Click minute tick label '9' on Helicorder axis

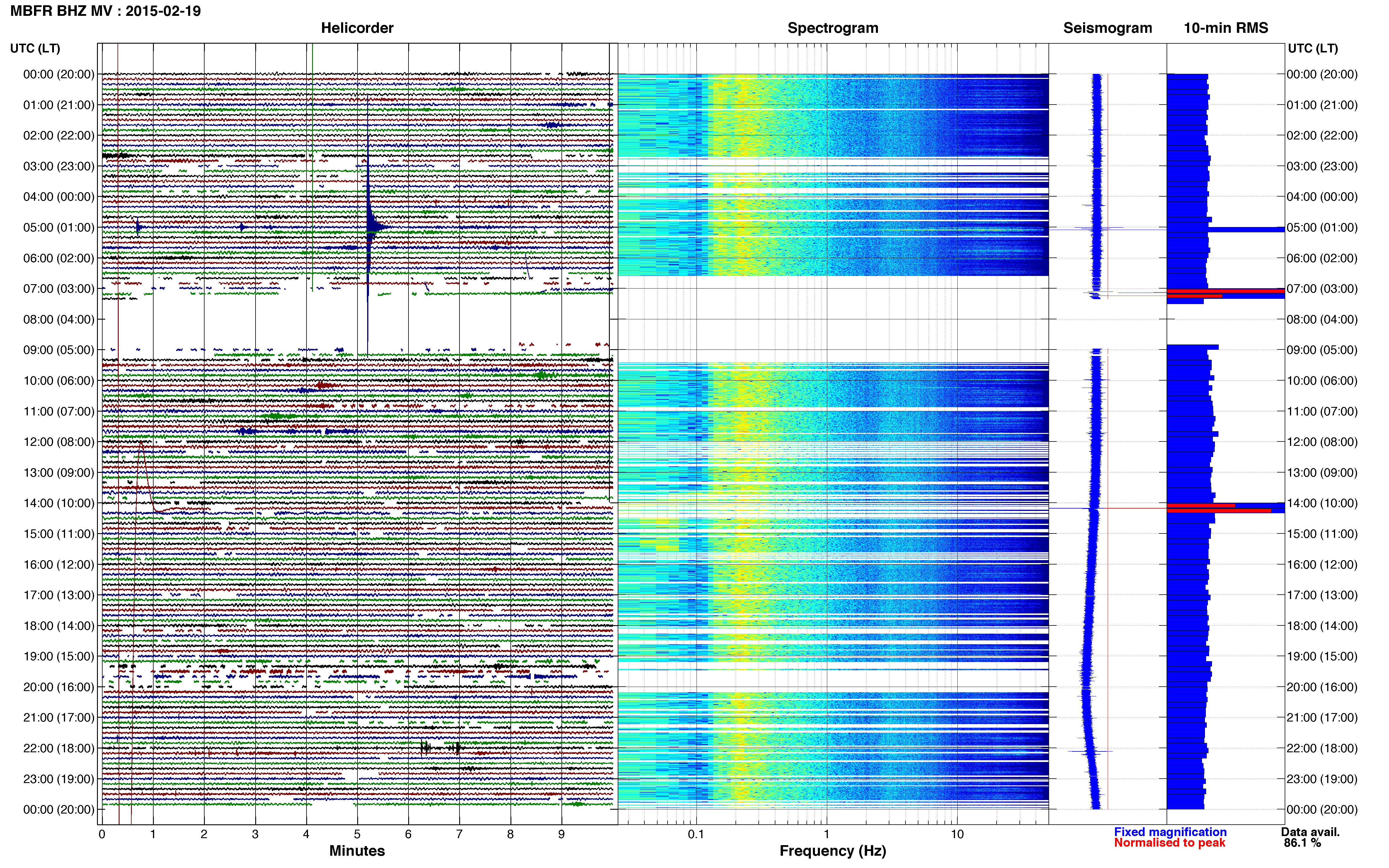tap(561, 834)
